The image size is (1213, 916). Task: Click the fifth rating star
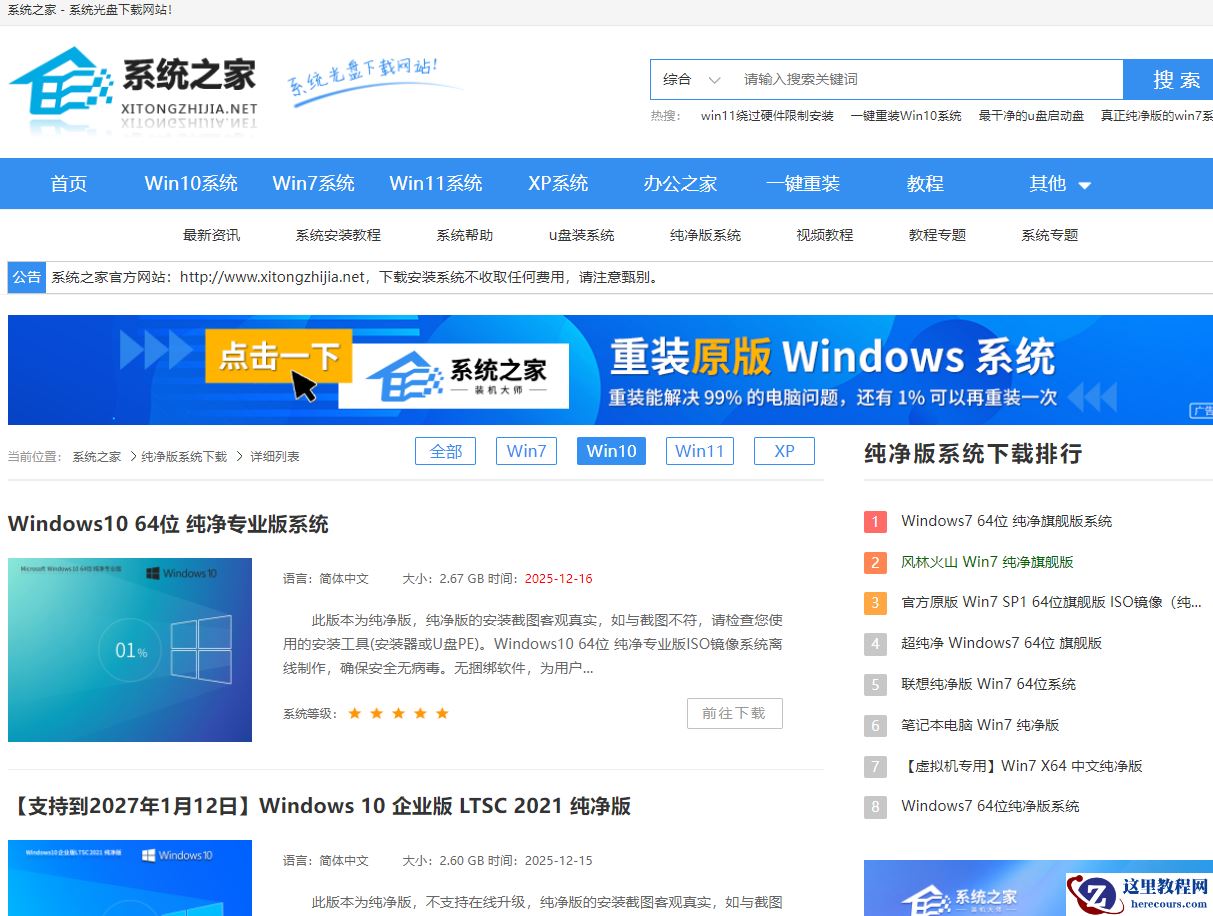tap(442, 713)
